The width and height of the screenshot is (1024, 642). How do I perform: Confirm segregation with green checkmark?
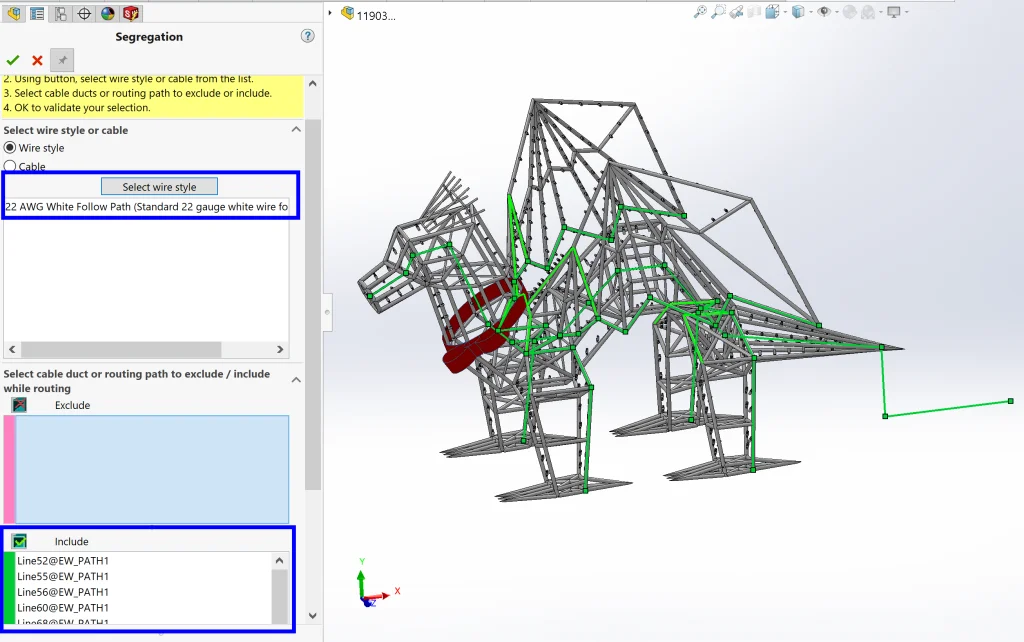point(13,61)
